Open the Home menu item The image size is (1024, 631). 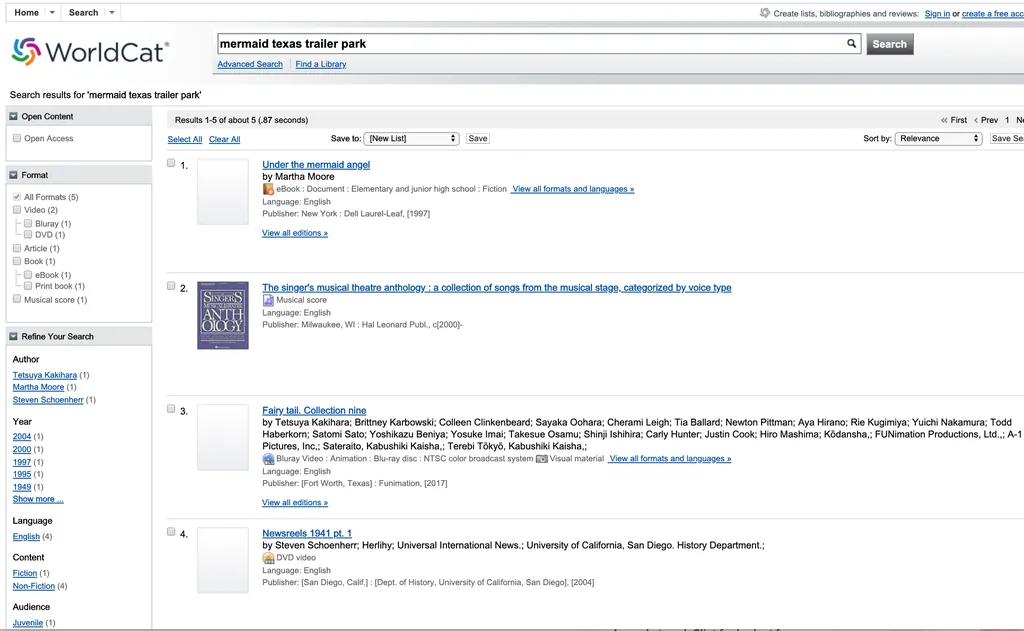(x=27, y=12)
